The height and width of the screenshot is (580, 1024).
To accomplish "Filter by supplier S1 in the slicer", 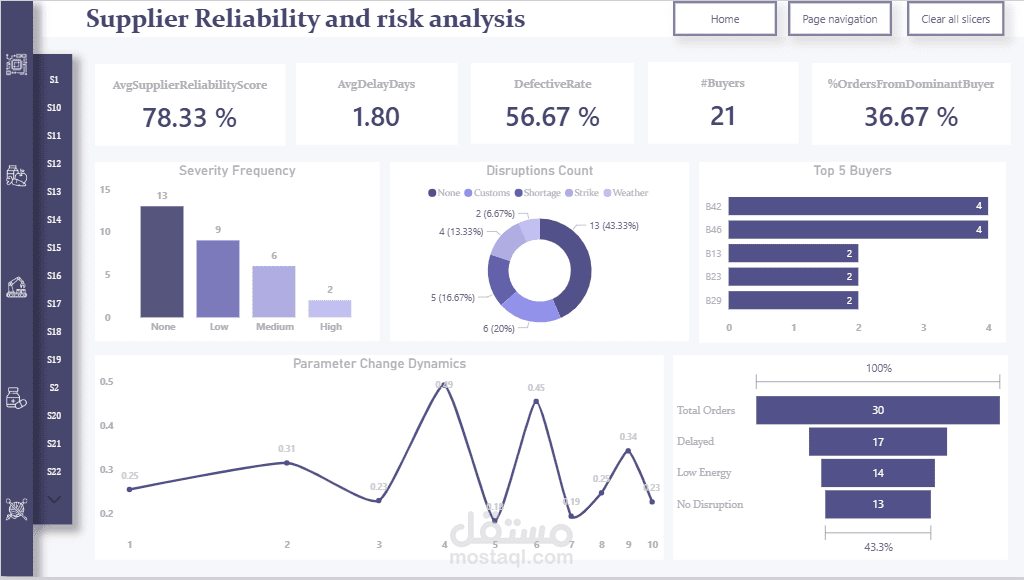I will [x=54, y=80].
